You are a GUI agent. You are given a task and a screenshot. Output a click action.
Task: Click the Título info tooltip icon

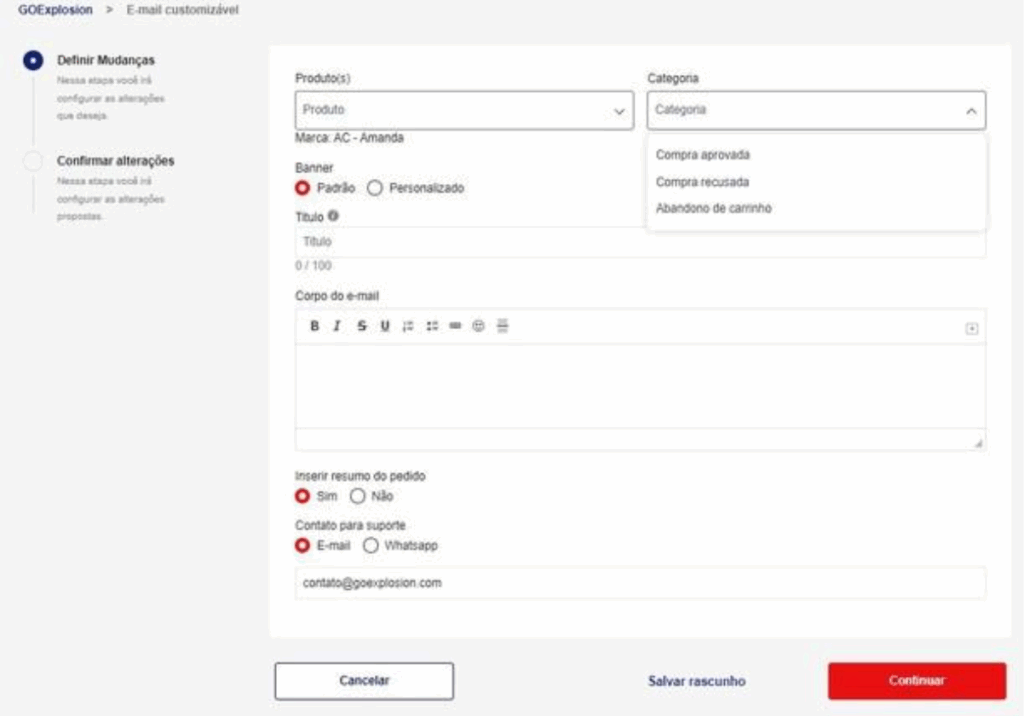point(333,215)
